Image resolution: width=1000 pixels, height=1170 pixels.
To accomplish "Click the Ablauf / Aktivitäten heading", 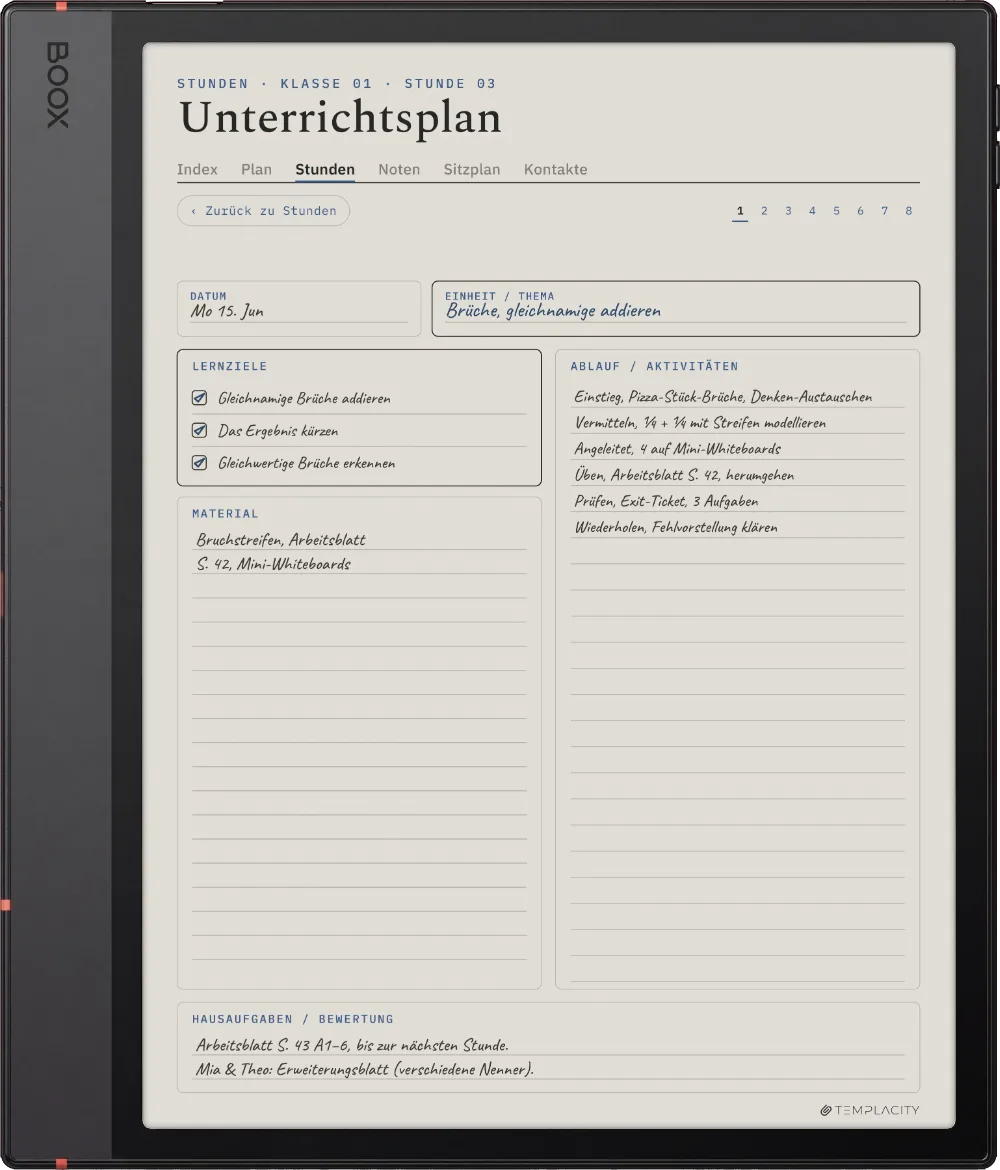I will (x=654, y=366).
